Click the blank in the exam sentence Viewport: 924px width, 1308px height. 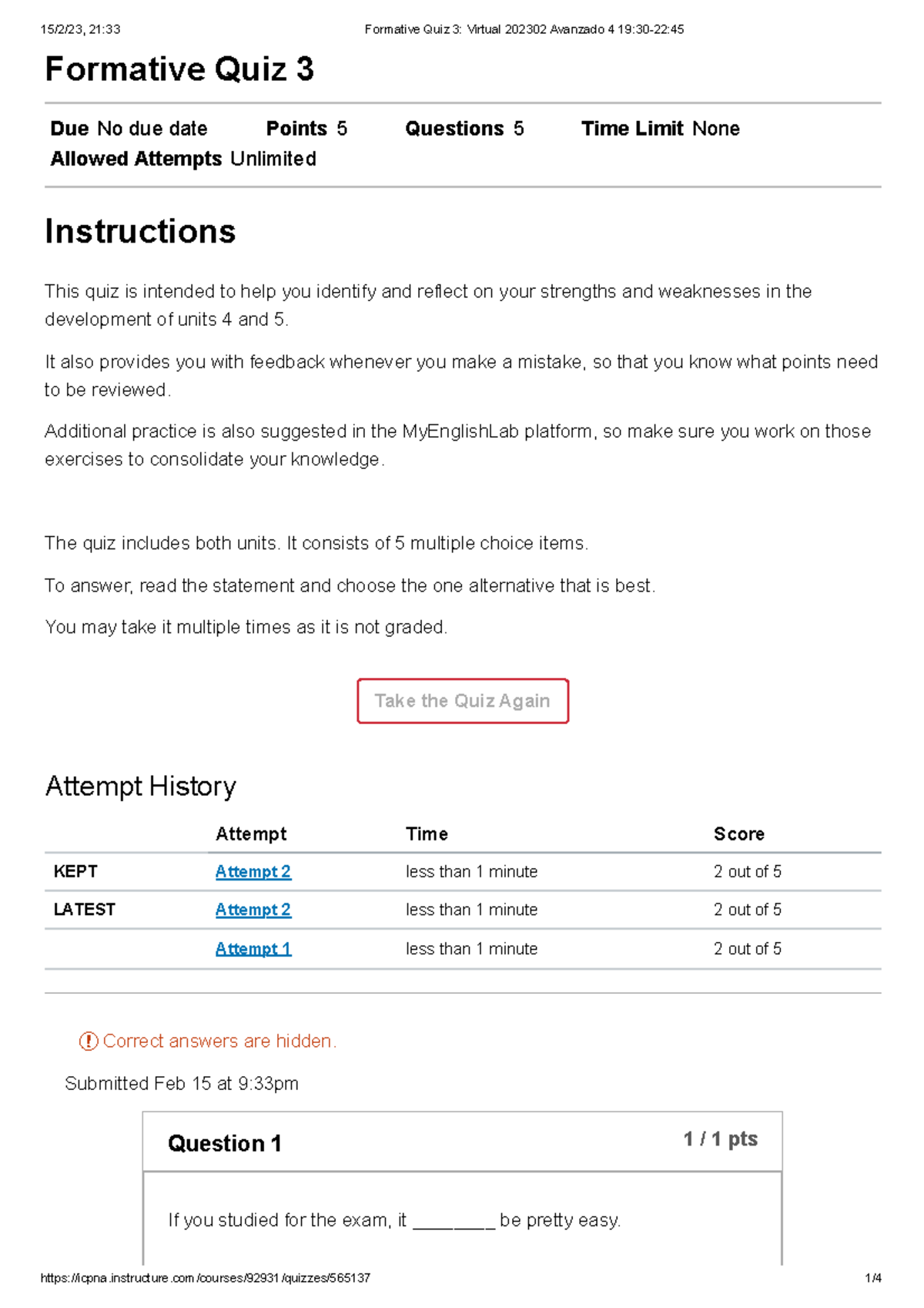(x=454, y=1221)
